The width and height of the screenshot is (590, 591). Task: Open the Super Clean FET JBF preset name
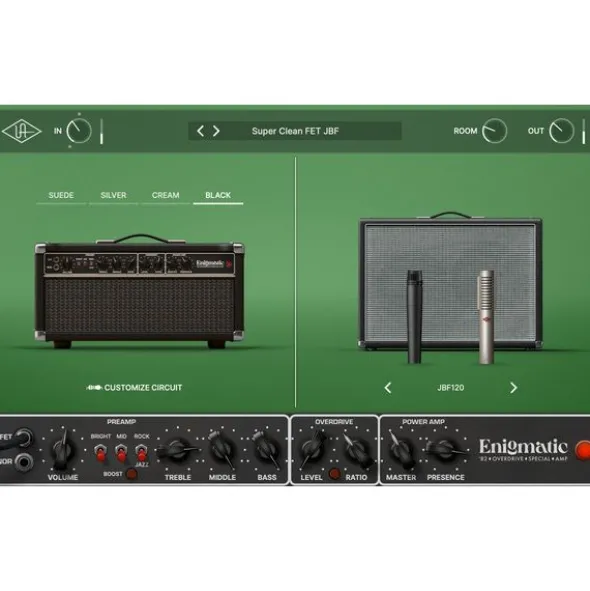tap(295, 131)
